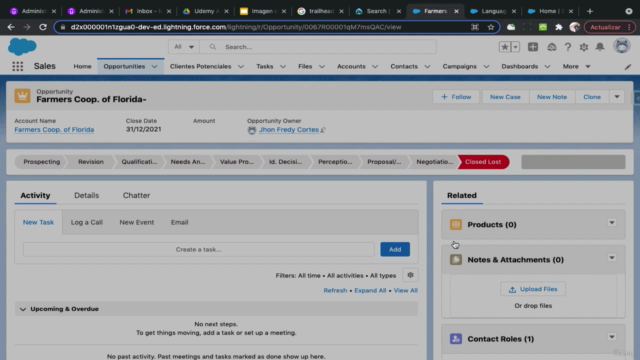The image size is (640, 360).
Task: Open the Notifications bell icon
Action: point(600,47)
